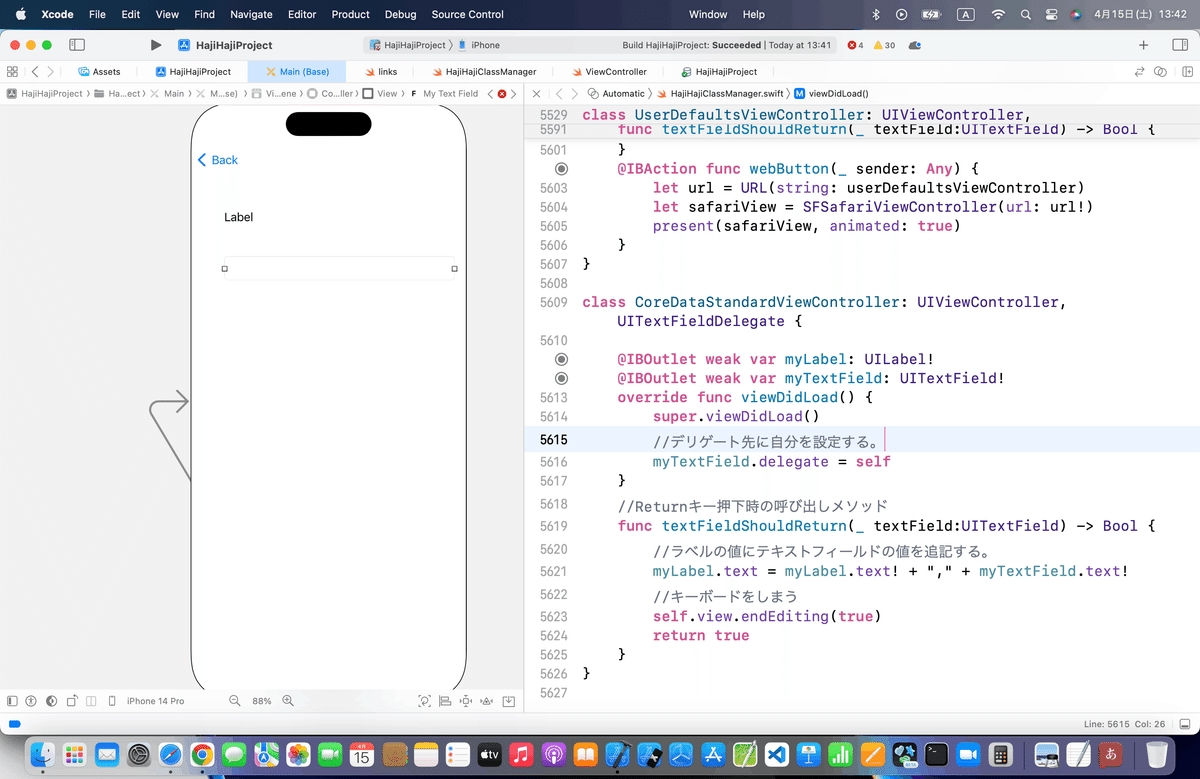
Task: Open Spotlight search in the menu bar
Action: (x=1025, y=14)
